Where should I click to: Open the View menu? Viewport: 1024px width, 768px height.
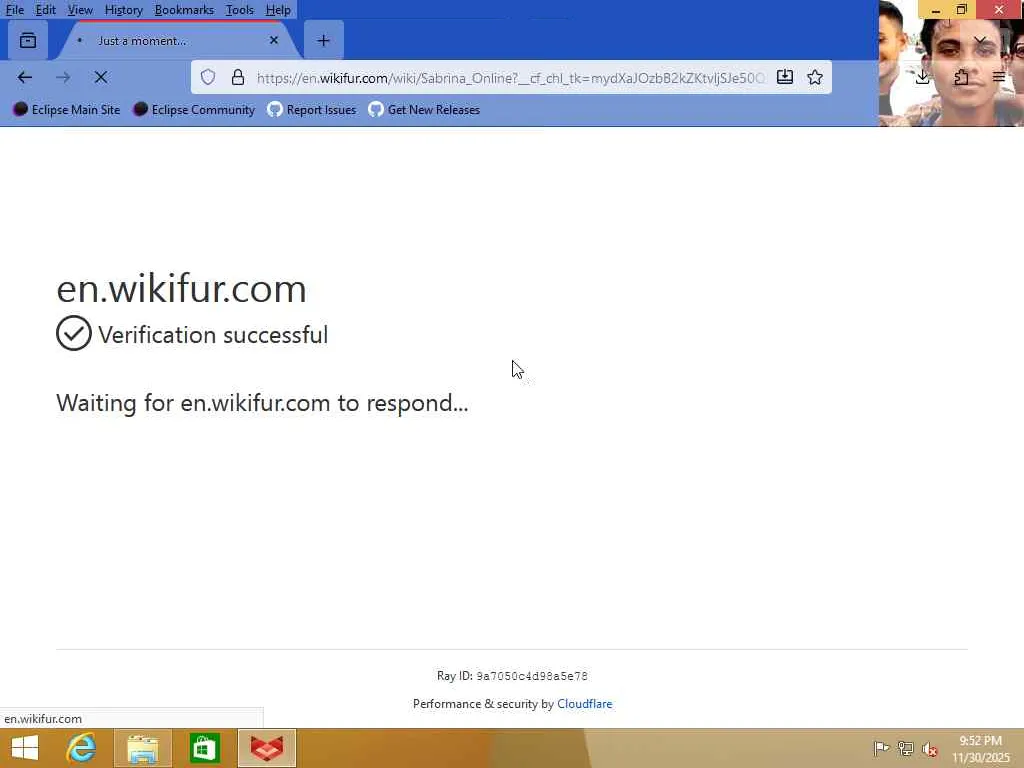coord(80,10)
